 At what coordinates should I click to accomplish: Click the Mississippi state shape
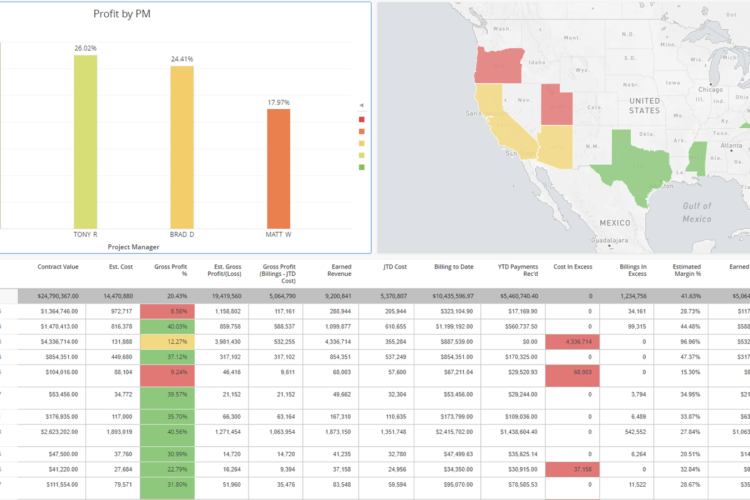(x=696, y=158)
